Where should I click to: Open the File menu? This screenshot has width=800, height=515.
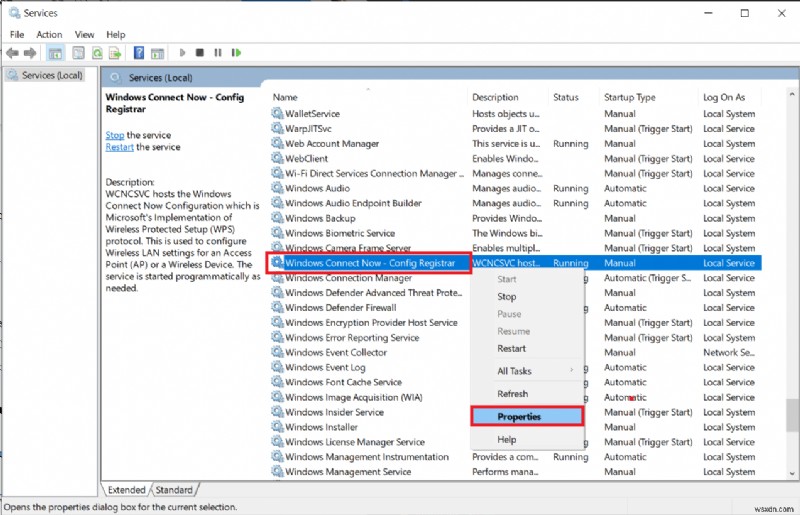coord(17,35)
